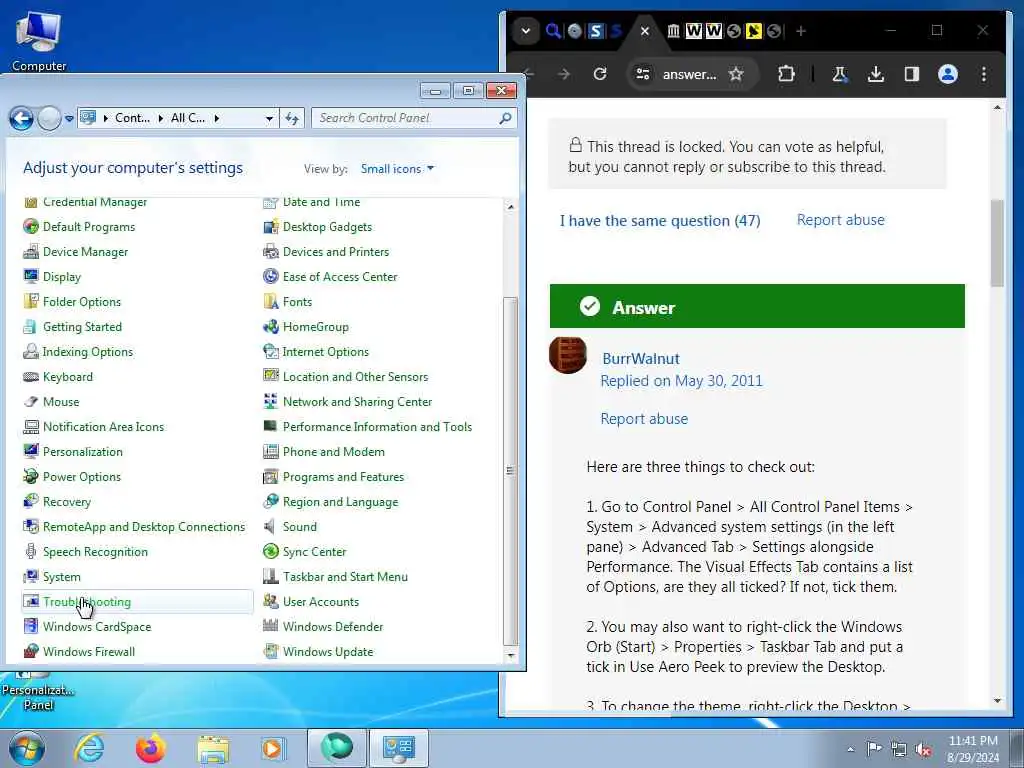Click the Chrome extensions puzzle icon
1024x768 pixels.
coord(786,74)
